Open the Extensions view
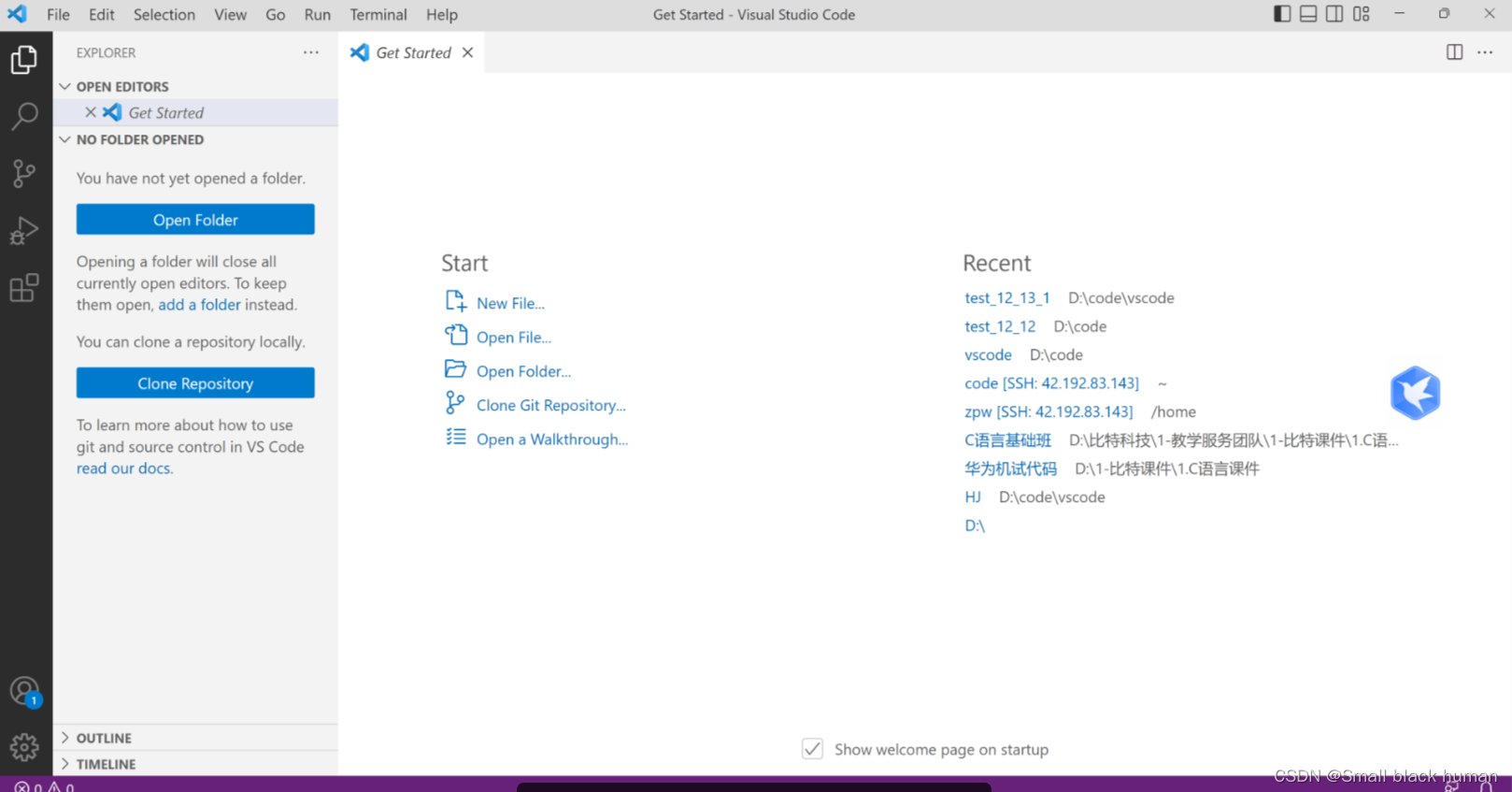 [24, 288]
